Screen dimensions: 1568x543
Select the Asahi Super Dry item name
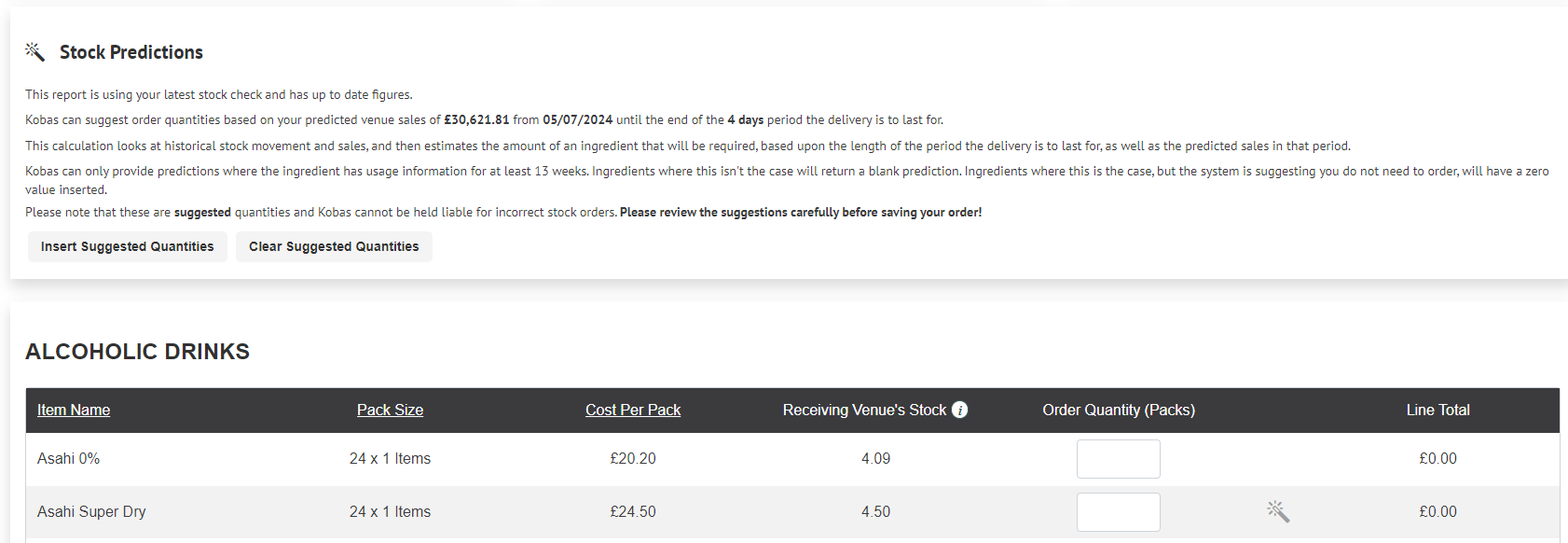[x=91, y=512]
